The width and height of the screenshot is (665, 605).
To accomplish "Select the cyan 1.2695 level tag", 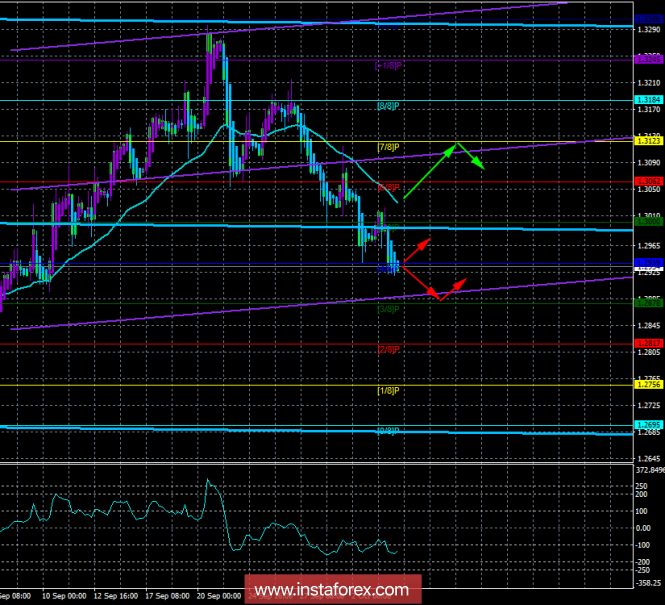I will pyautogui.click(x=649, y=425).
